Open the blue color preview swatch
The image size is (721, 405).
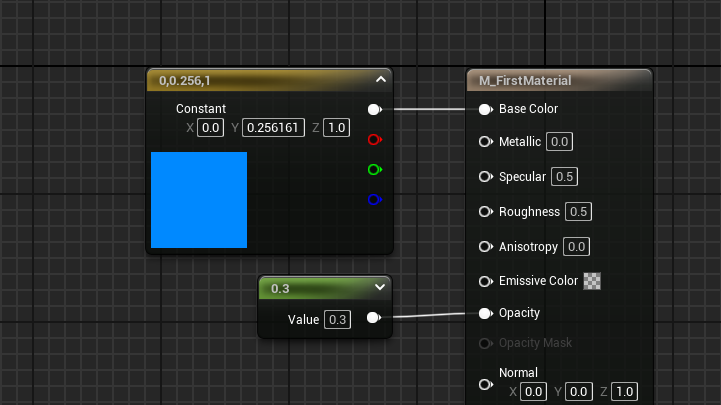click(199, 200)
